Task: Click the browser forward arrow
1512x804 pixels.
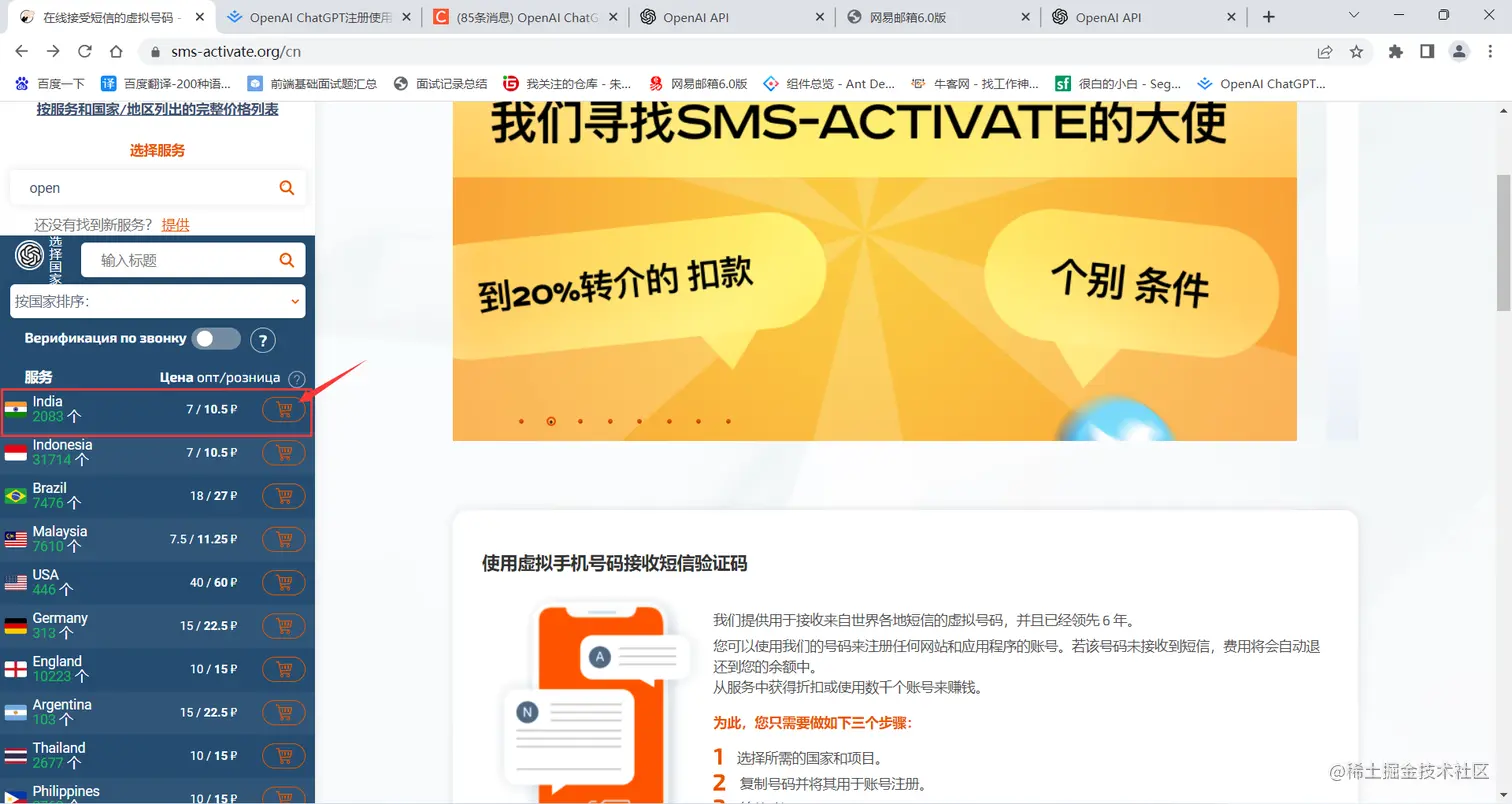Action: point(54,52)
